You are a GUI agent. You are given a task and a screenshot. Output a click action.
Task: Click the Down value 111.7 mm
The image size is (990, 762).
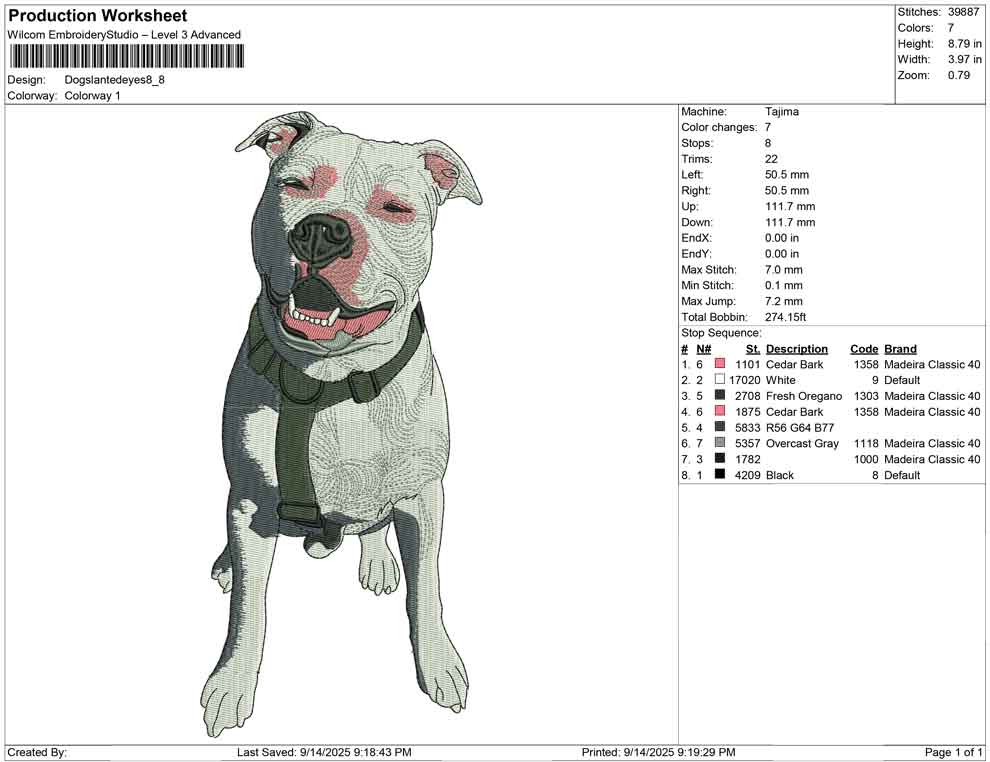790,222
